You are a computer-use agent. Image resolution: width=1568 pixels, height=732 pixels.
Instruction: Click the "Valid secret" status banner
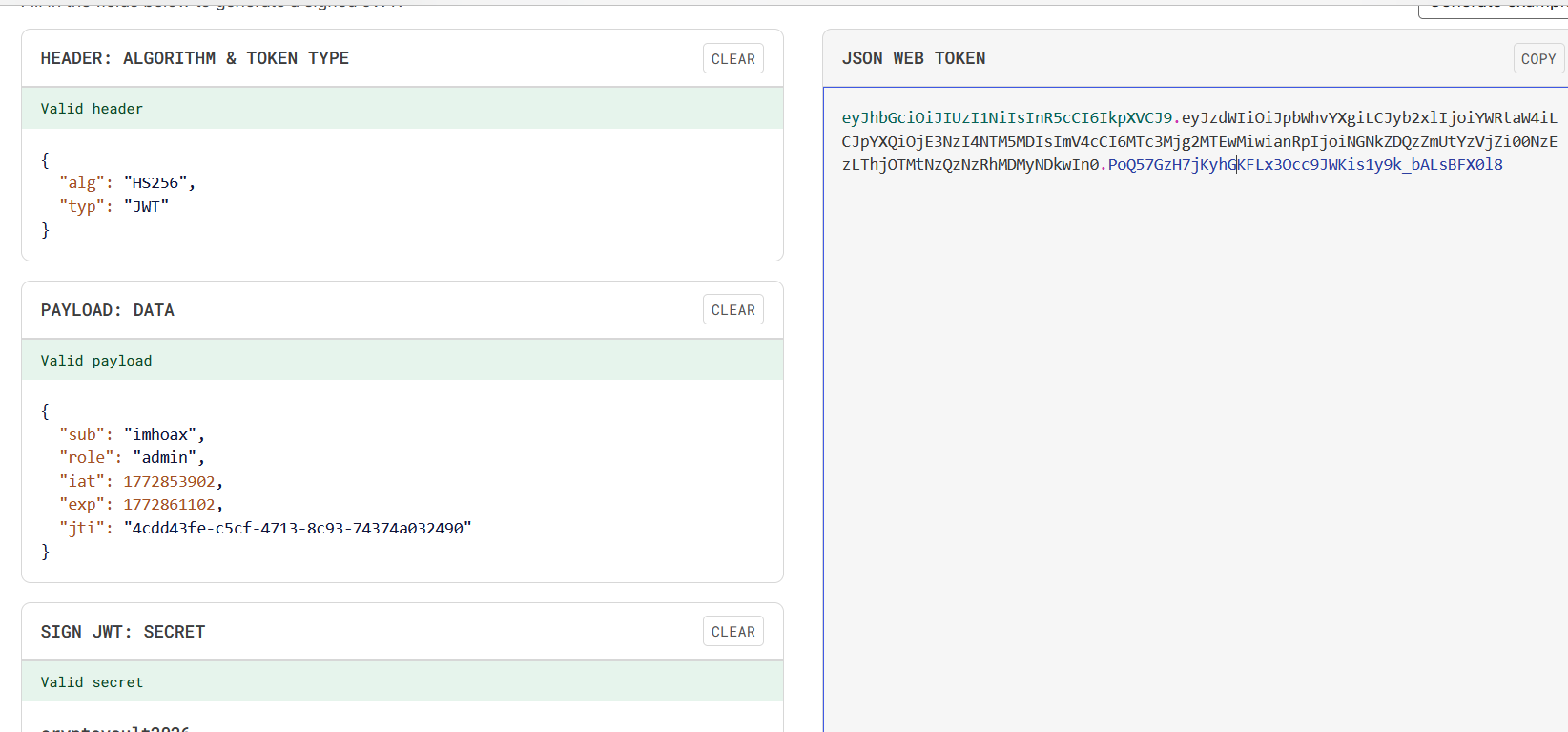click(402, 682)
